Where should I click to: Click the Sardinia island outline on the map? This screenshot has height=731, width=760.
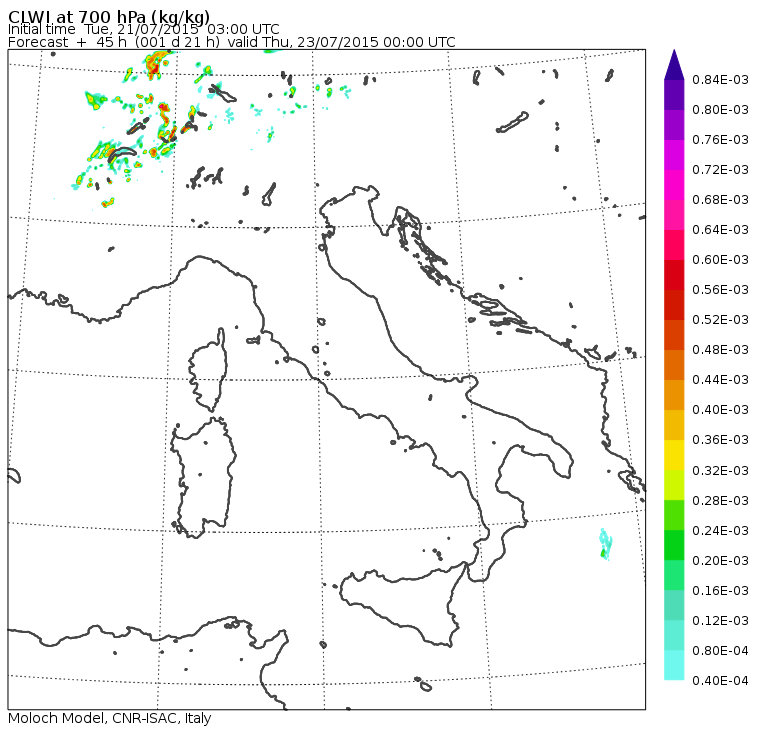coord(204,477)
